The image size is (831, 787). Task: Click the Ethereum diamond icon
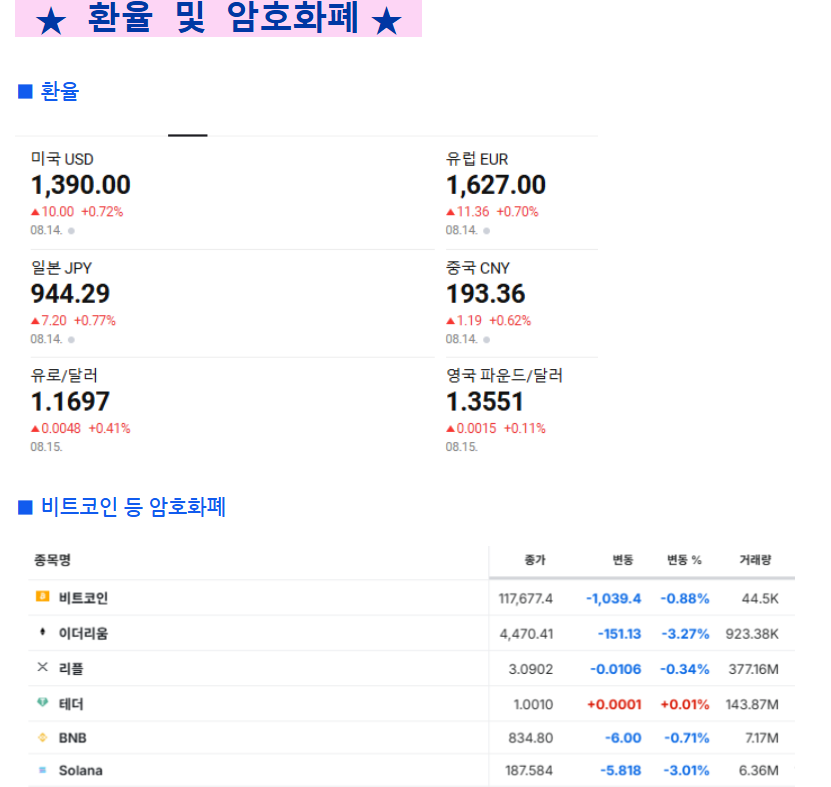pyautogui.click(x=42, y=632)
